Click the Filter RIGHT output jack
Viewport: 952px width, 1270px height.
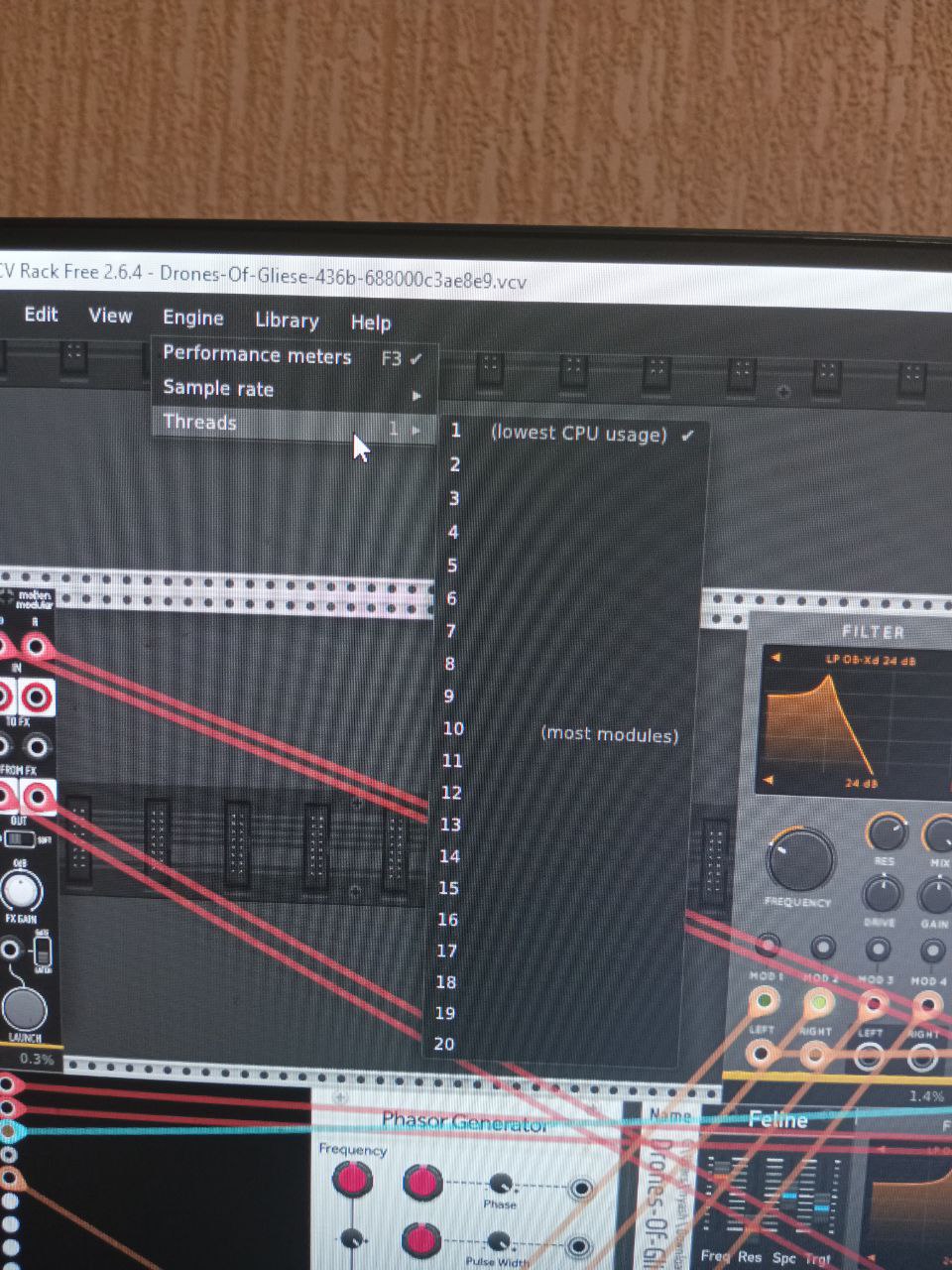click(923, 1059)
